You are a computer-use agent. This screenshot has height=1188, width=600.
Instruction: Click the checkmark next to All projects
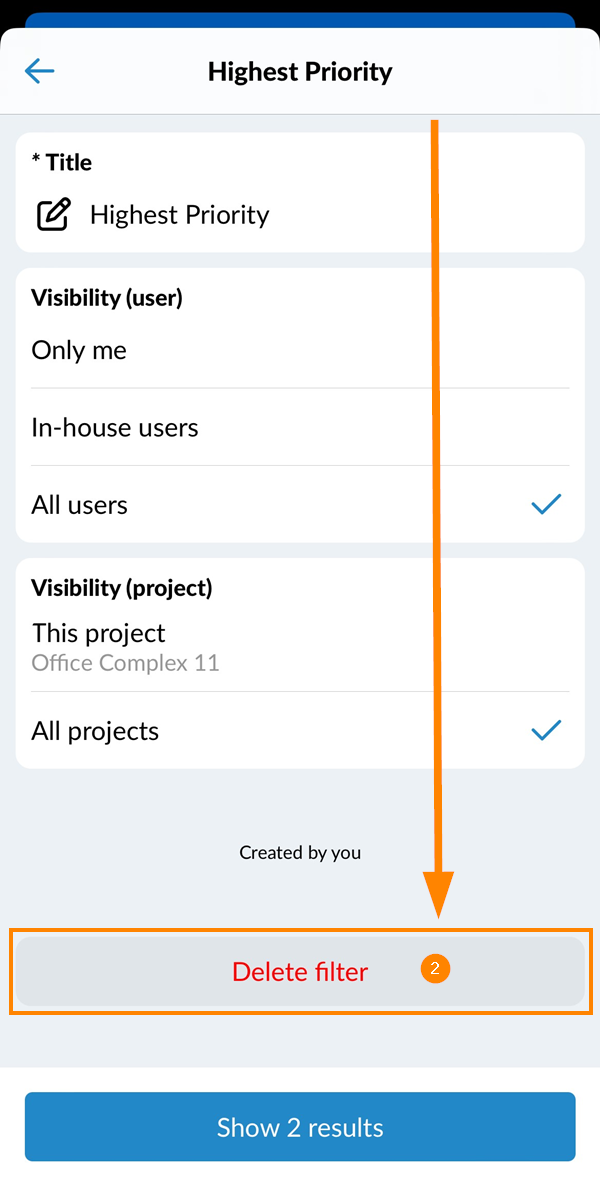point(546,730)
